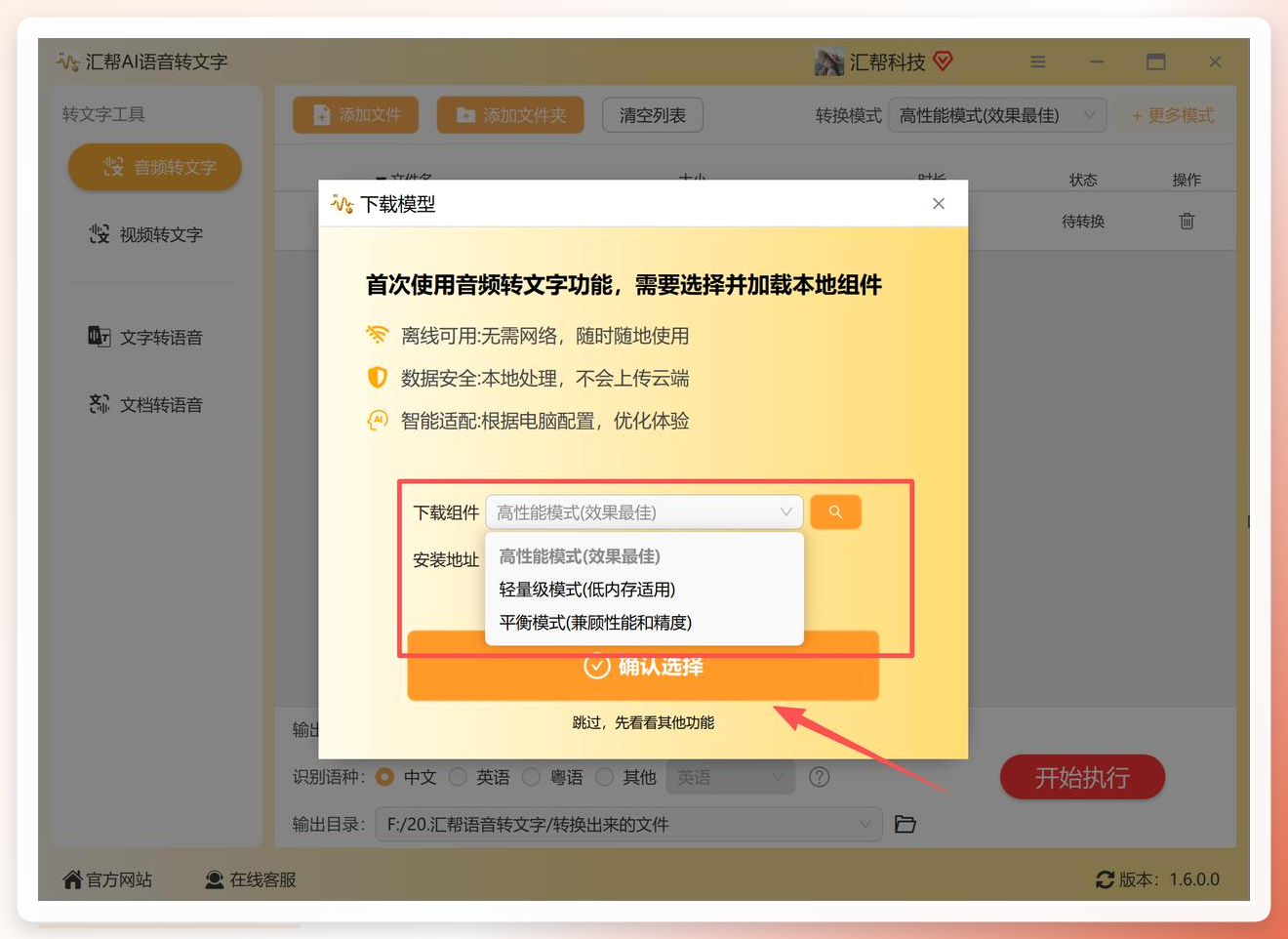This screenshot has width=1288, height=939.
Task: Open 官方网站 via the home icon
Action: pos(72,879)
